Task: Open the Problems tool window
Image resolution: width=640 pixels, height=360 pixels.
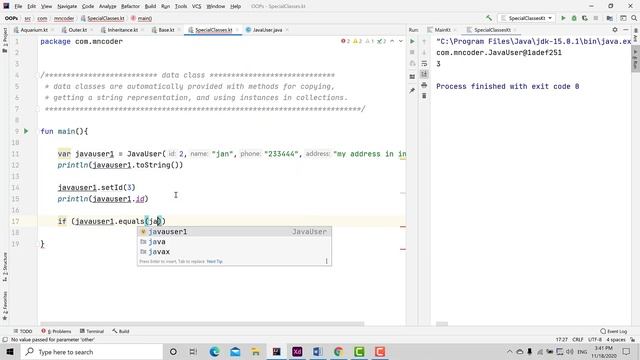Action: 56,331
